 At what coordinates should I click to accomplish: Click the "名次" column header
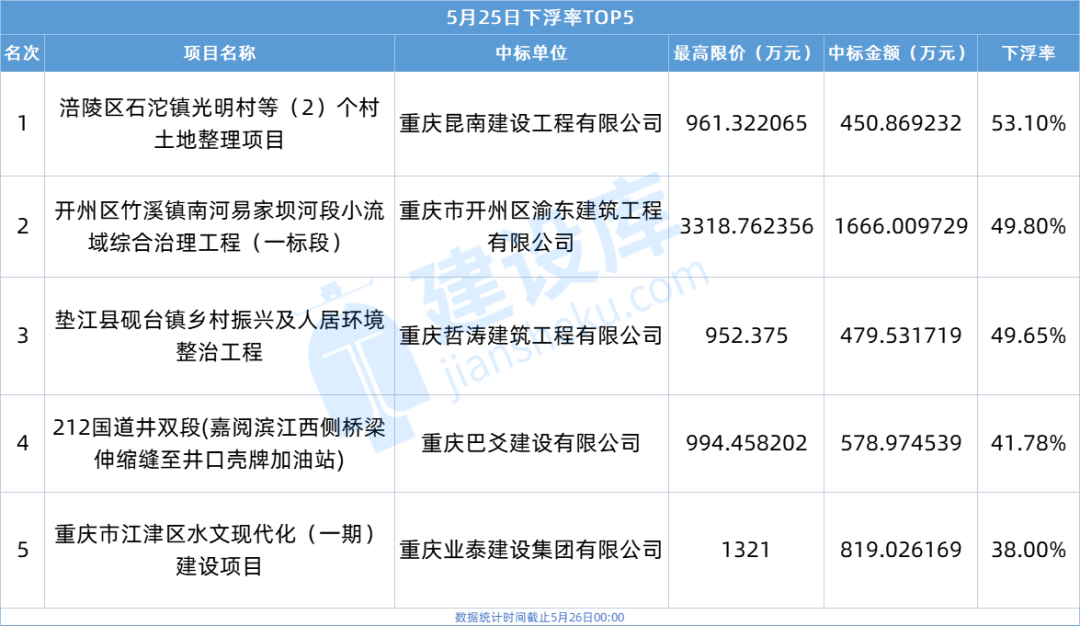[22, 53]
